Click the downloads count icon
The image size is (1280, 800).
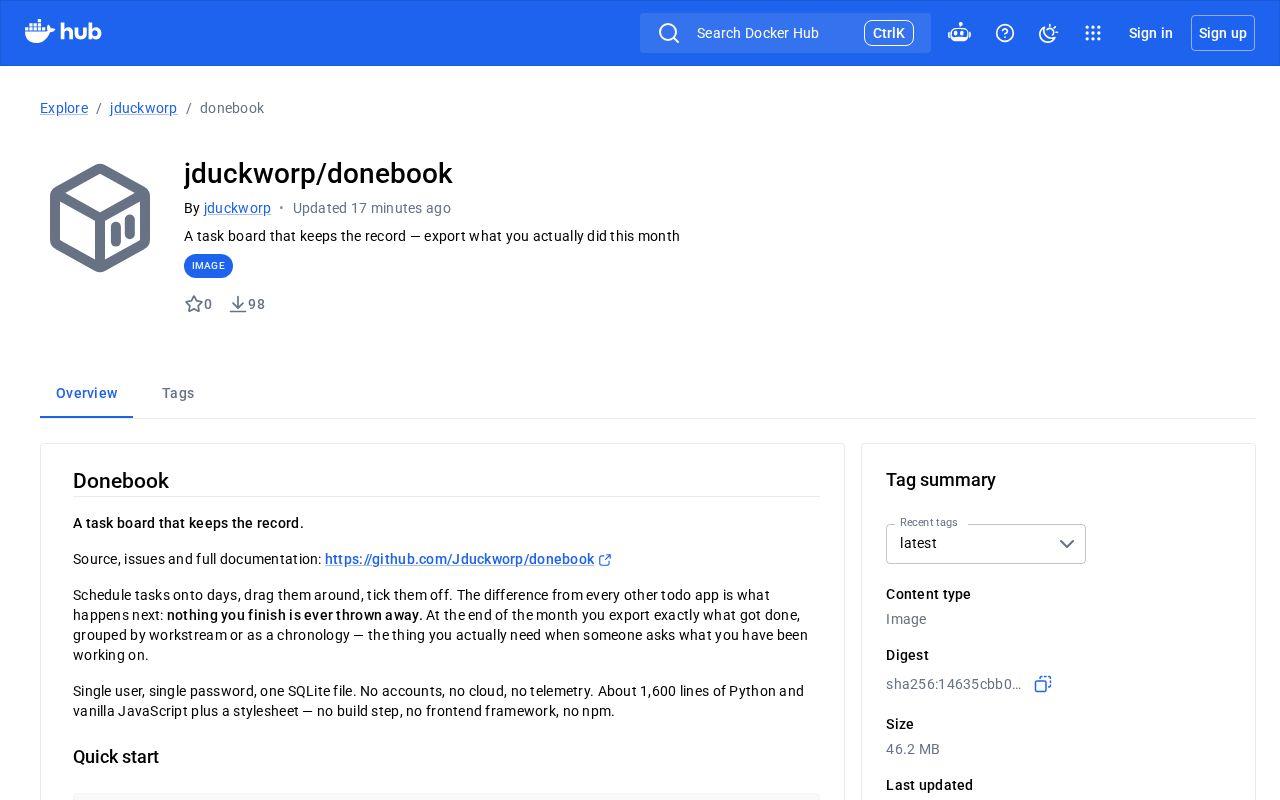[x=238, y=304]
